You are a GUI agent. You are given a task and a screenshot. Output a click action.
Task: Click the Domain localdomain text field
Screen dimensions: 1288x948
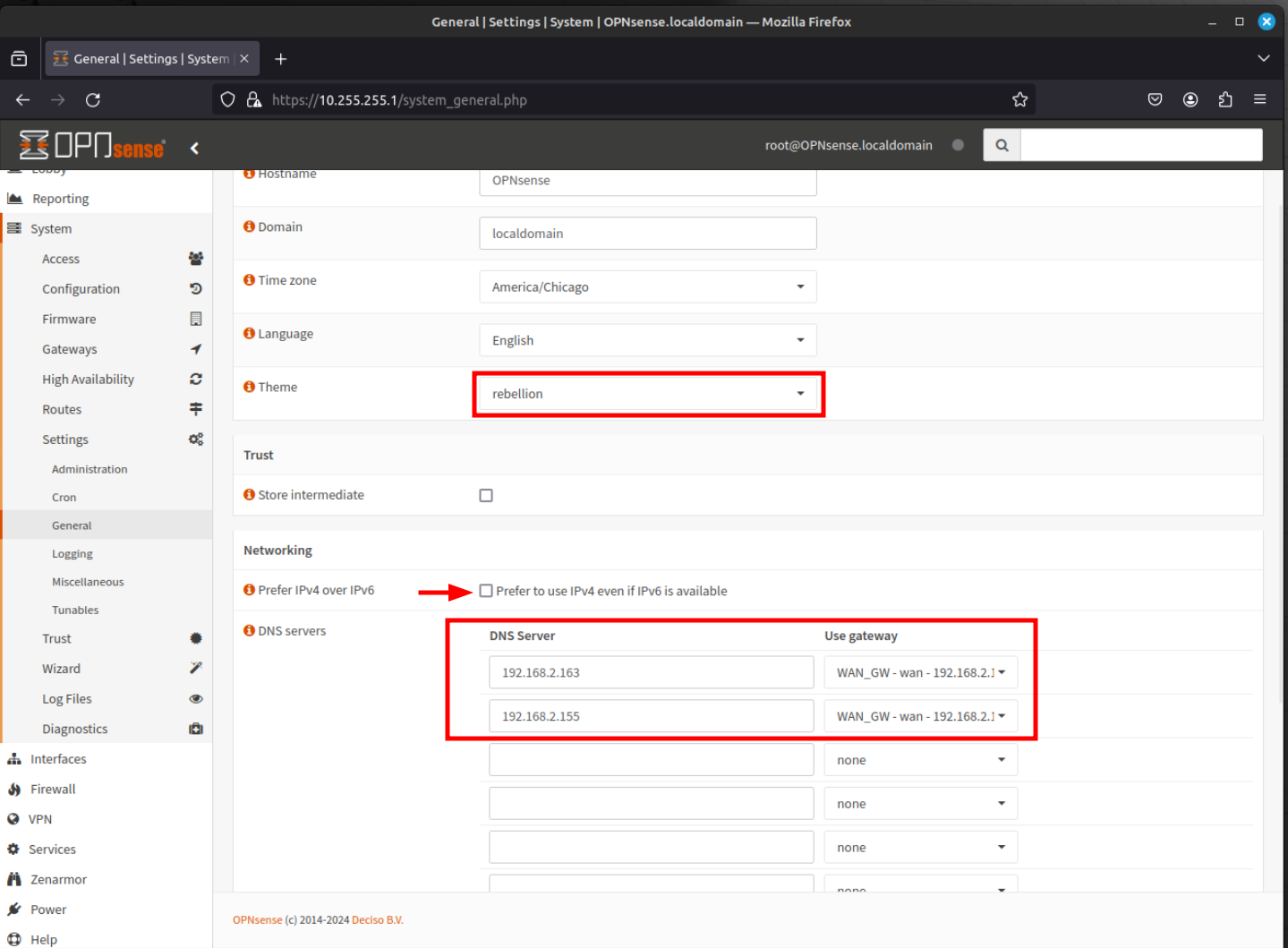[648, 234]
